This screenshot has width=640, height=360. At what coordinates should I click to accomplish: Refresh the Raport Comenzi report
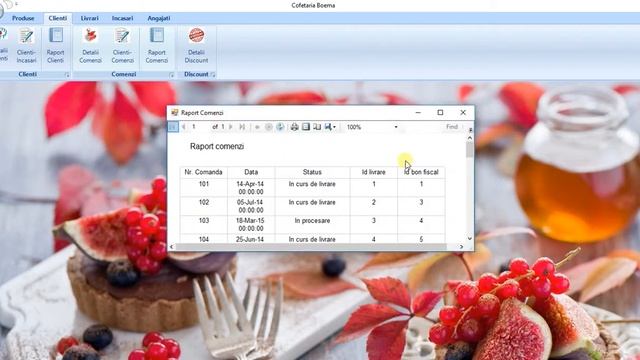coord(280,127)
